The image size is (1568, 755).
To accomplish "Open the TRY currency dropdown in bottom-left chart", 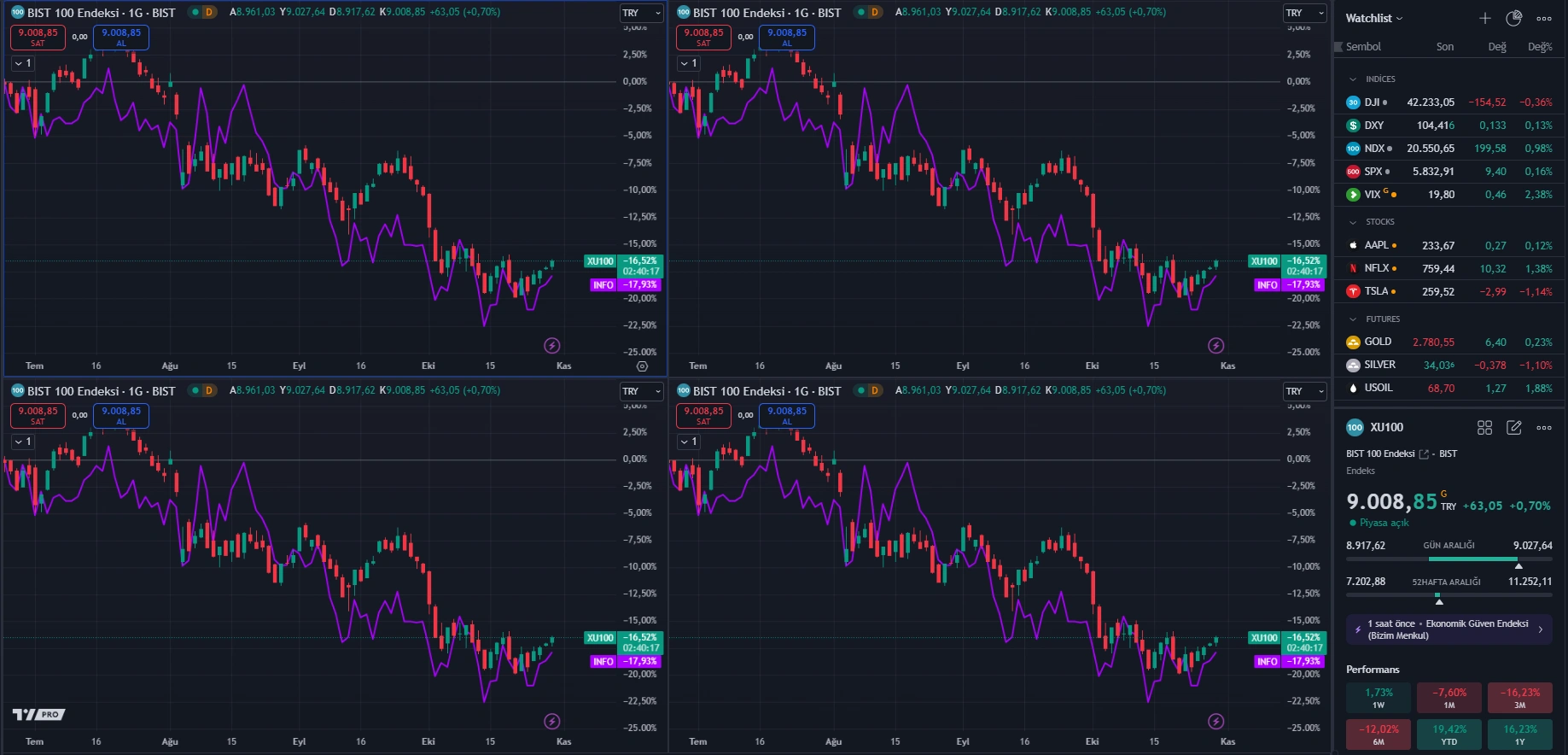I will pos(641,391).
